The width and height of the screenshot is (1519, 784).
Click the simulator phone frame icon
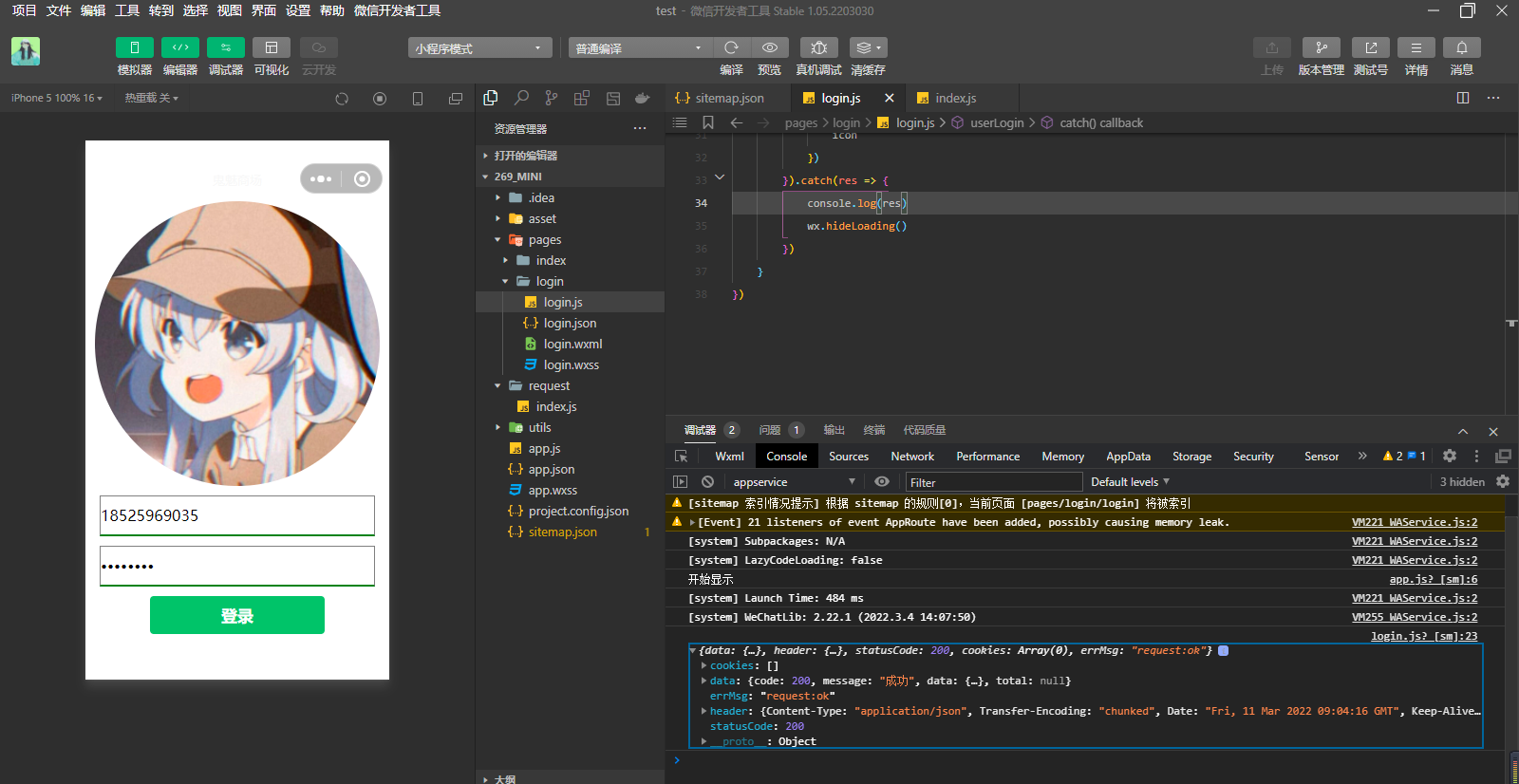[418, 99]
